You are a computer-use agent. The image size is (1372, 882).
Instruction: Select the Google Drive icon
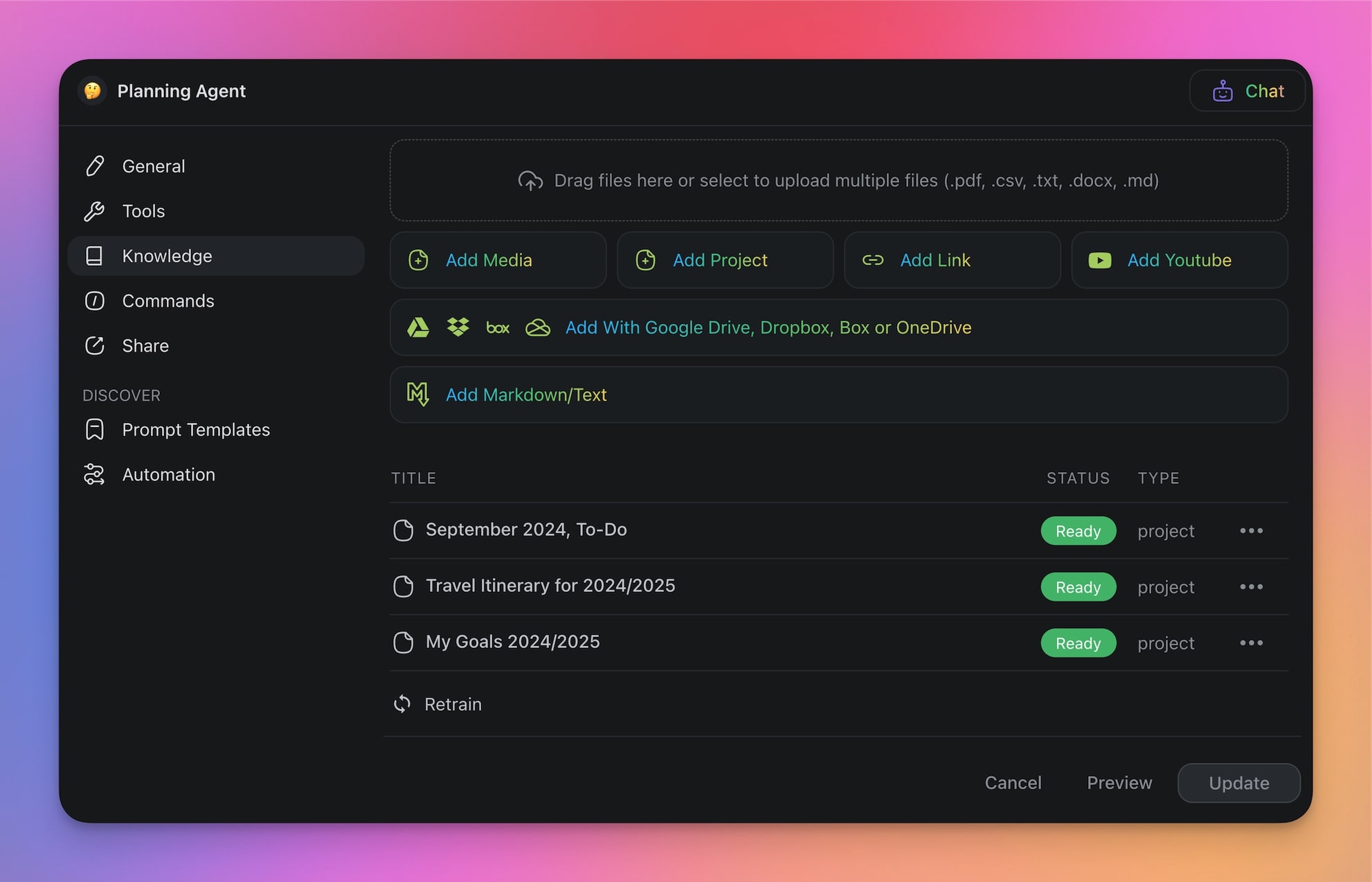[x=419, y=327]
